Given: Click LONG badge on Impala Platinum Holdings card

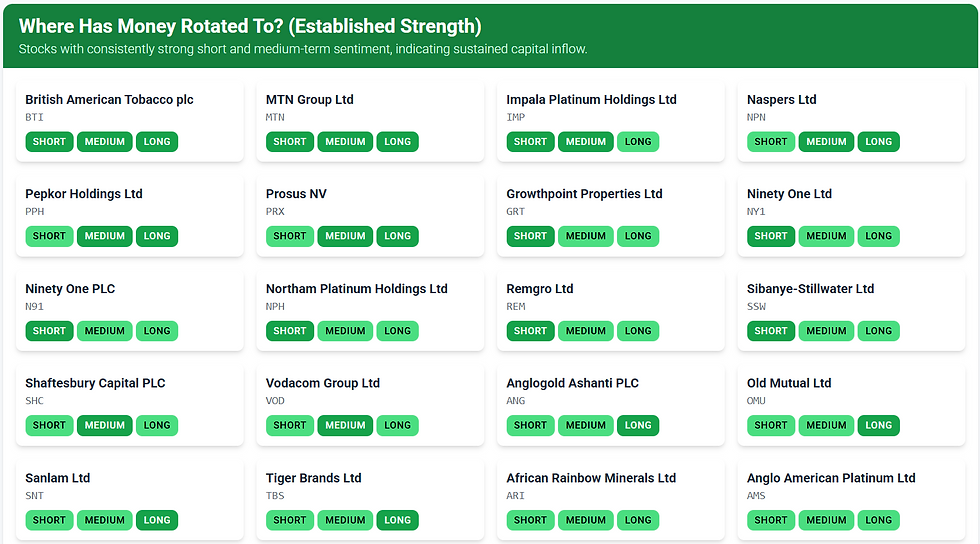Looking at the screenshot, I should (638, 142).
